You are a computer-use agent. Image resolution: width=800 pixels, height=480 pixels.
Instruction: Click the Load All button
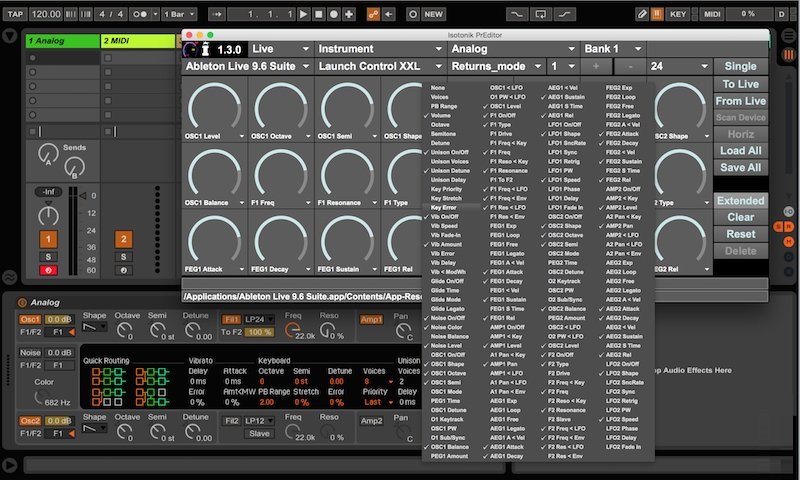tap(740, 150)
